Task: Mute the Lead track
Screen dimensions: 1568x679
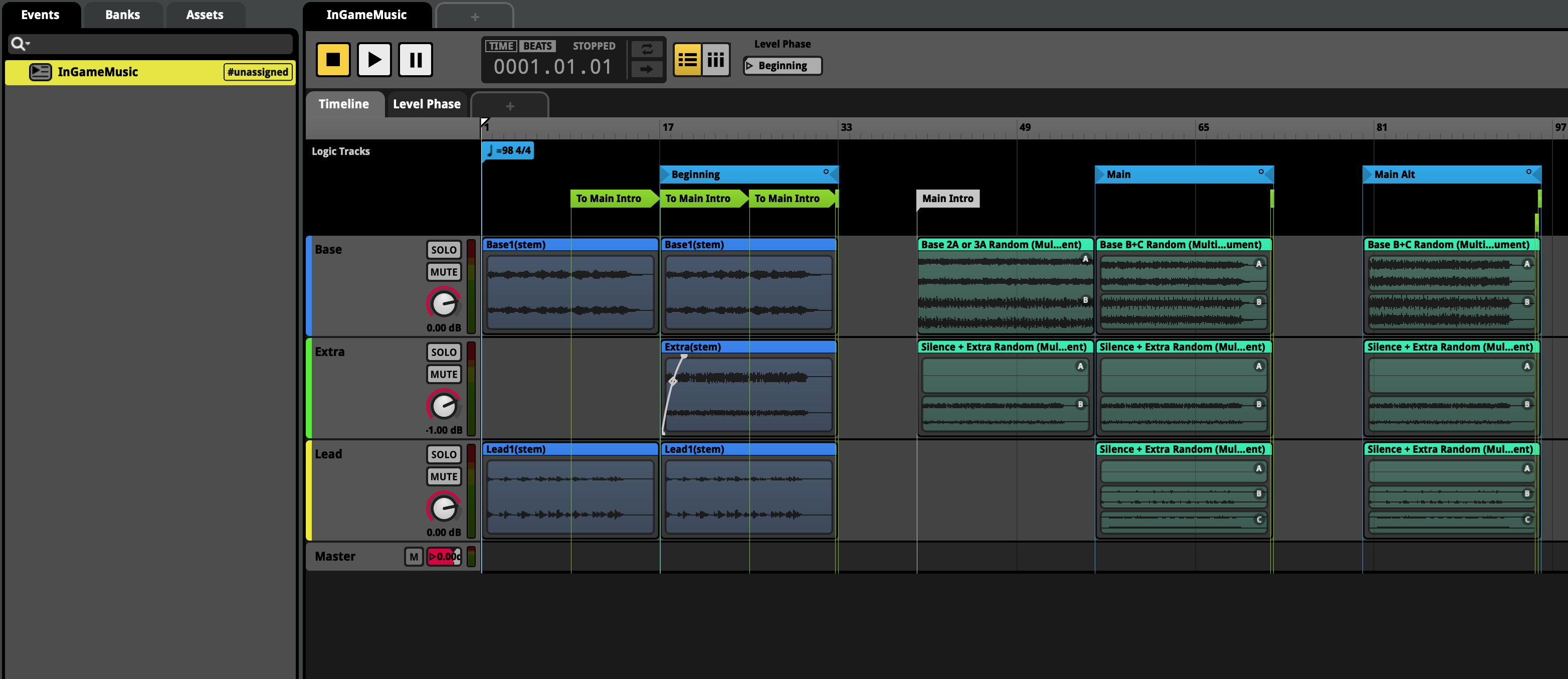Action: 444,477
